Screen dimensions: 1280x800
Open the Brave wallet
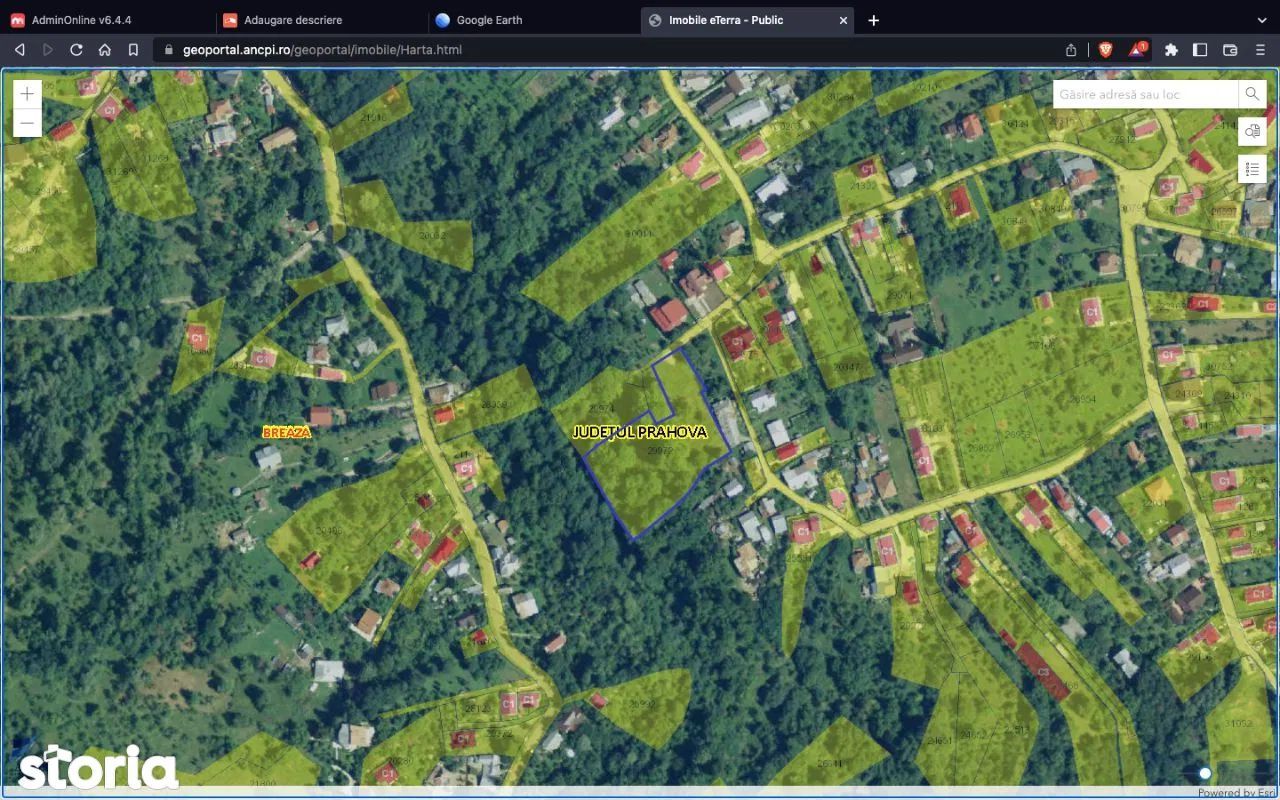coord(1230,49)
